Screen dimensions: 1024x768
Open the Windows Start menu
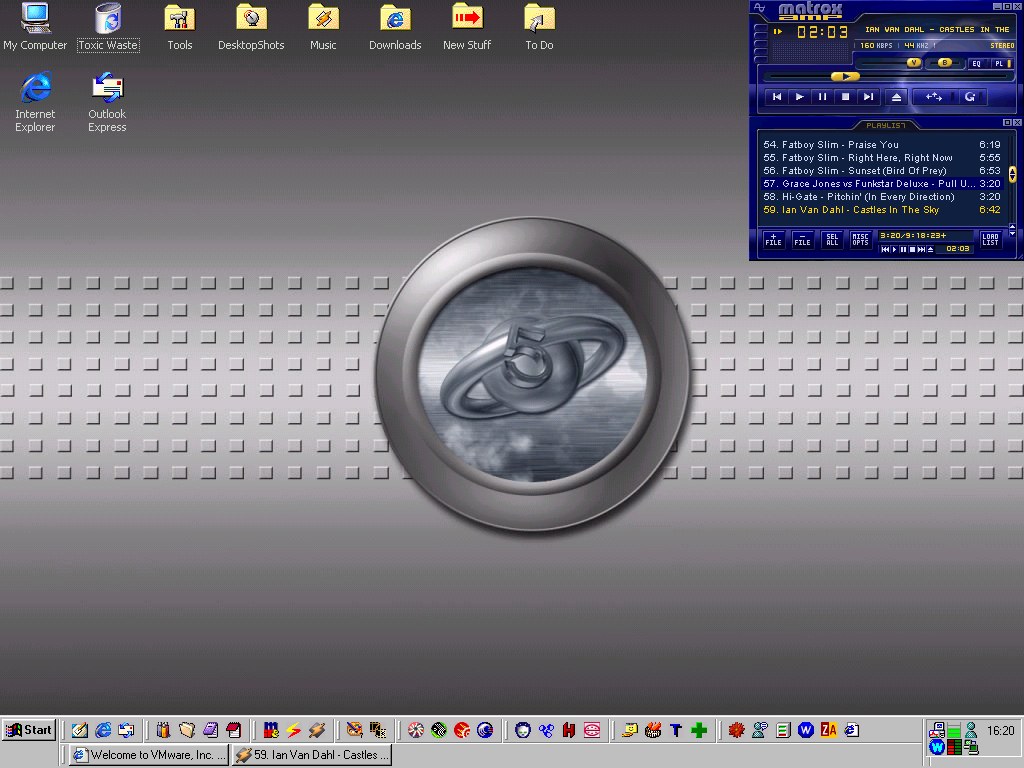click(28, 730)
